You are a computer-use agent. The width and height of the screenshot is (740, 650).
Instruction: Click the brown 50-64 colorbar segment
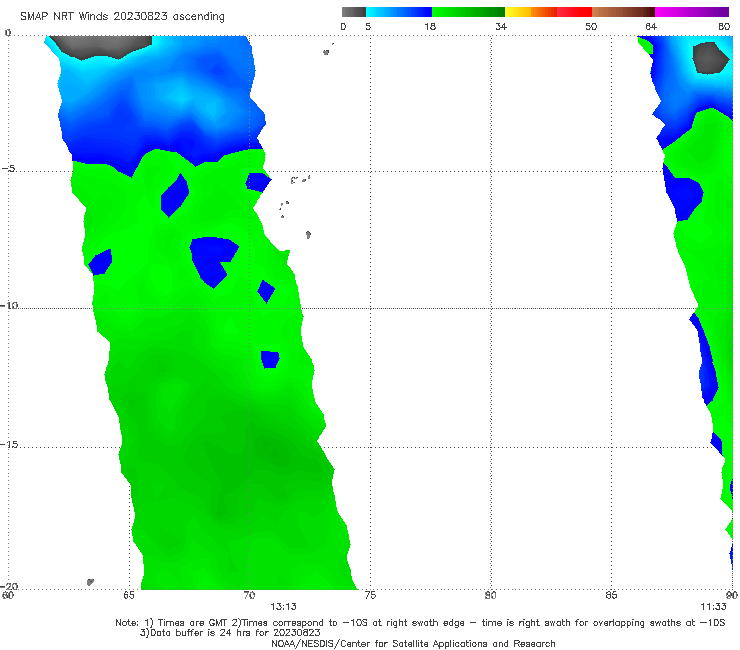[623, 12]
